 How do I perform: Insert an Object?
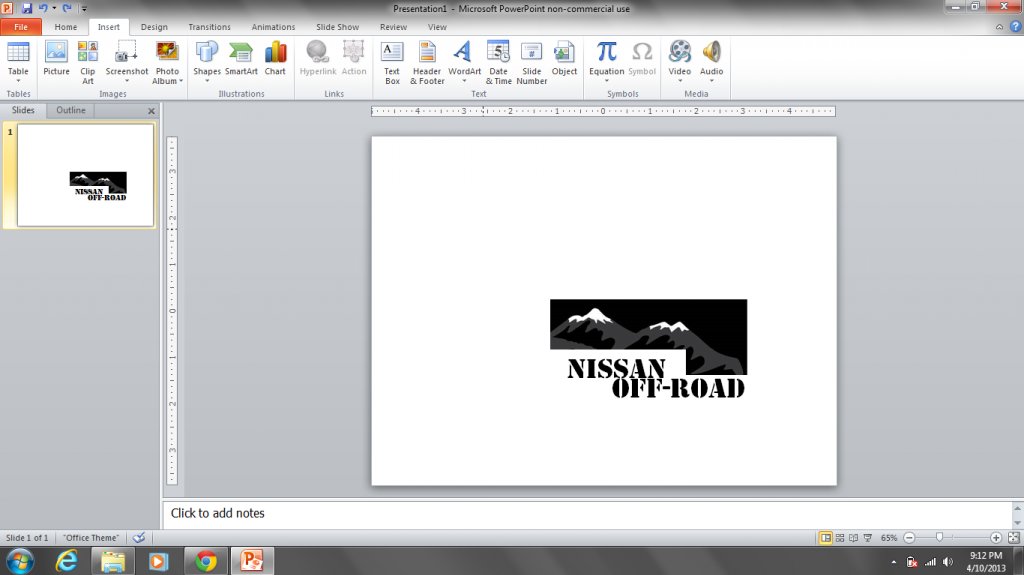point(564,59)
